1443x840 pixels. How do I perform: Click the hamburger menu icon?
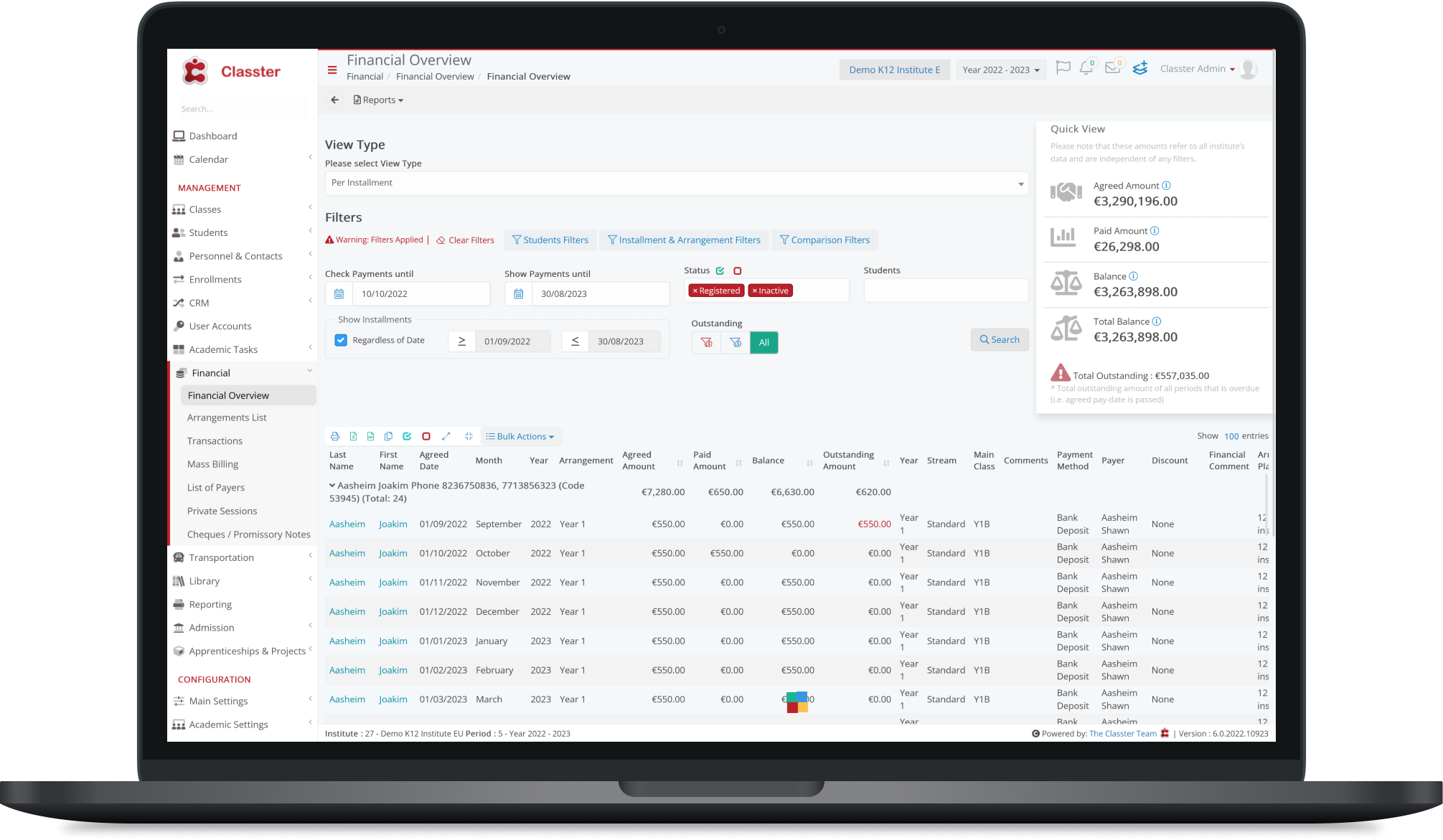click(x=332, y=70)
